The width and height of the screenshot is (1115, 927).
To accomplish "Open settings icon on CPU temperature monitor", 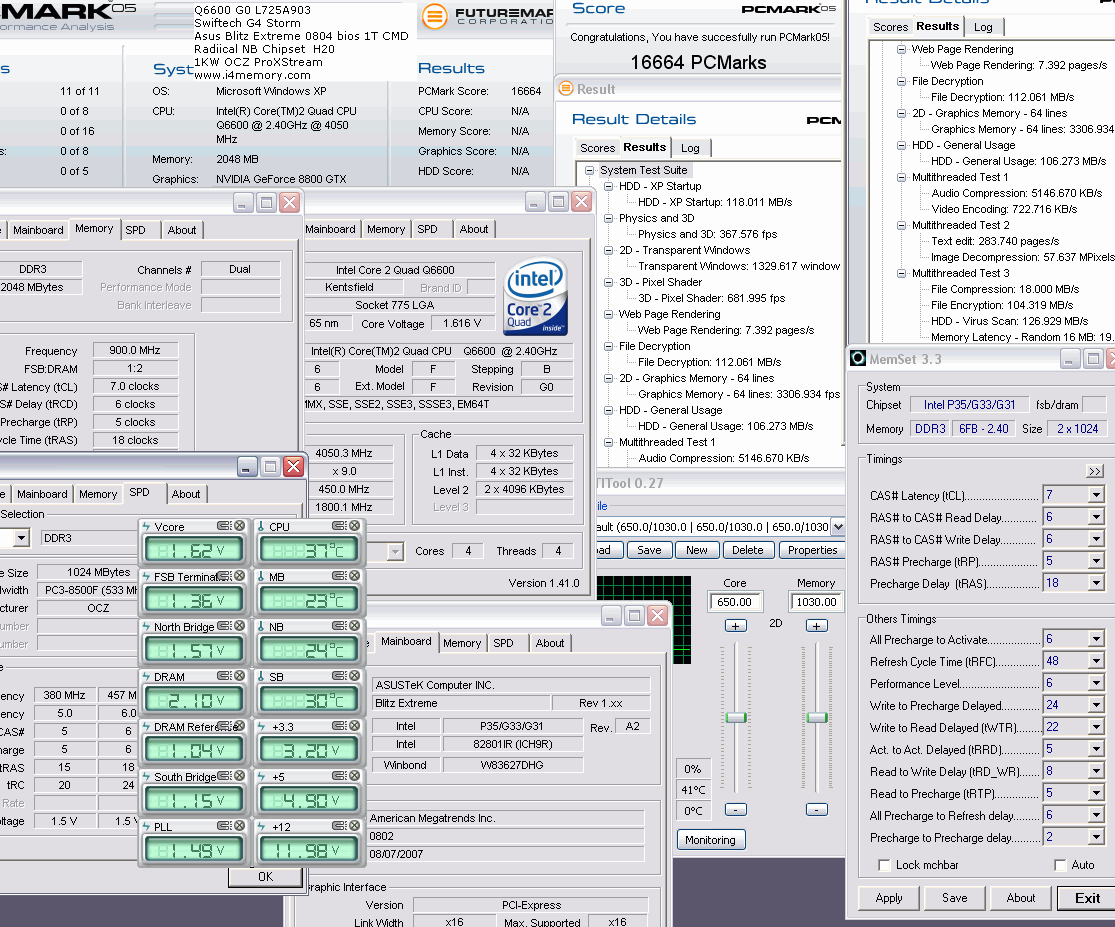I will (x=339, y=526).
